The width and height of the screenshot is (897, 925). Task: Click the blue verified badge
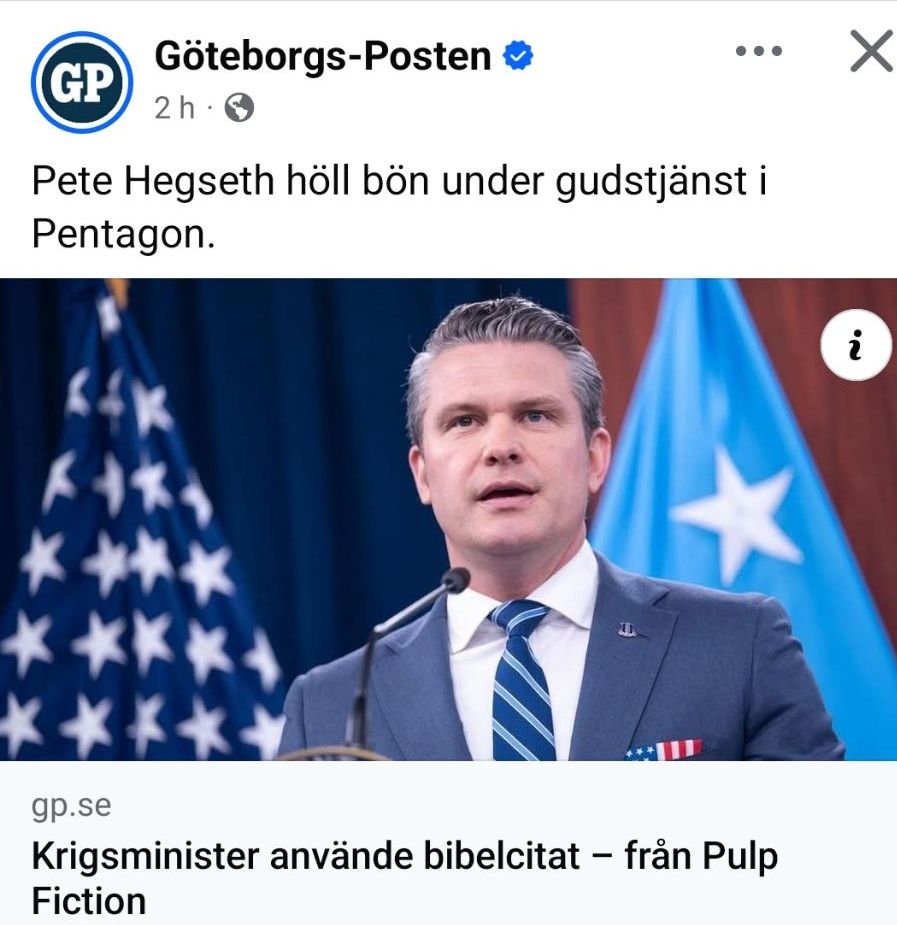(518, 55)
